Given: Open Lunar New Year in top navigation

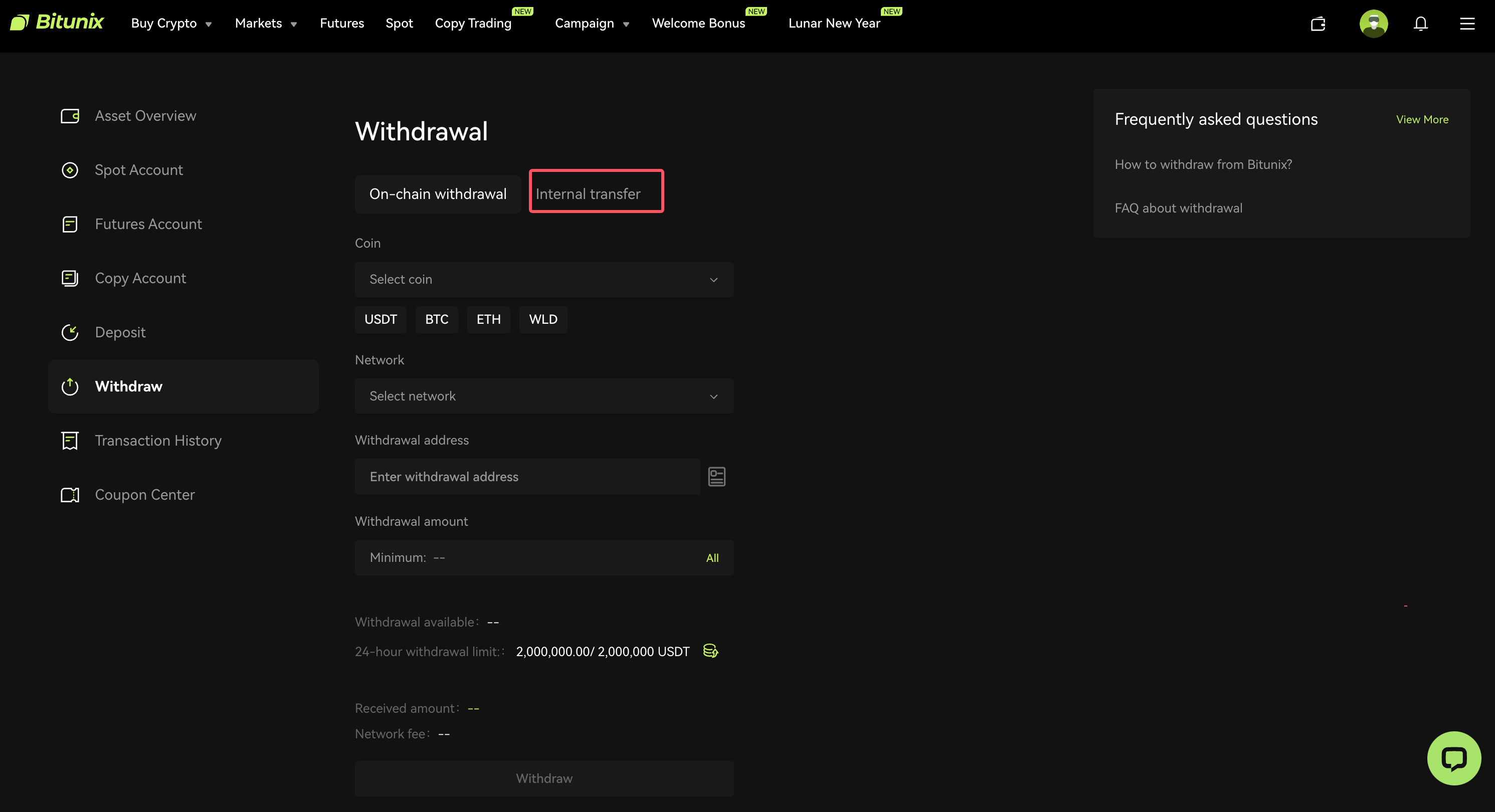Looking at the screenshot, I should 834,23.
